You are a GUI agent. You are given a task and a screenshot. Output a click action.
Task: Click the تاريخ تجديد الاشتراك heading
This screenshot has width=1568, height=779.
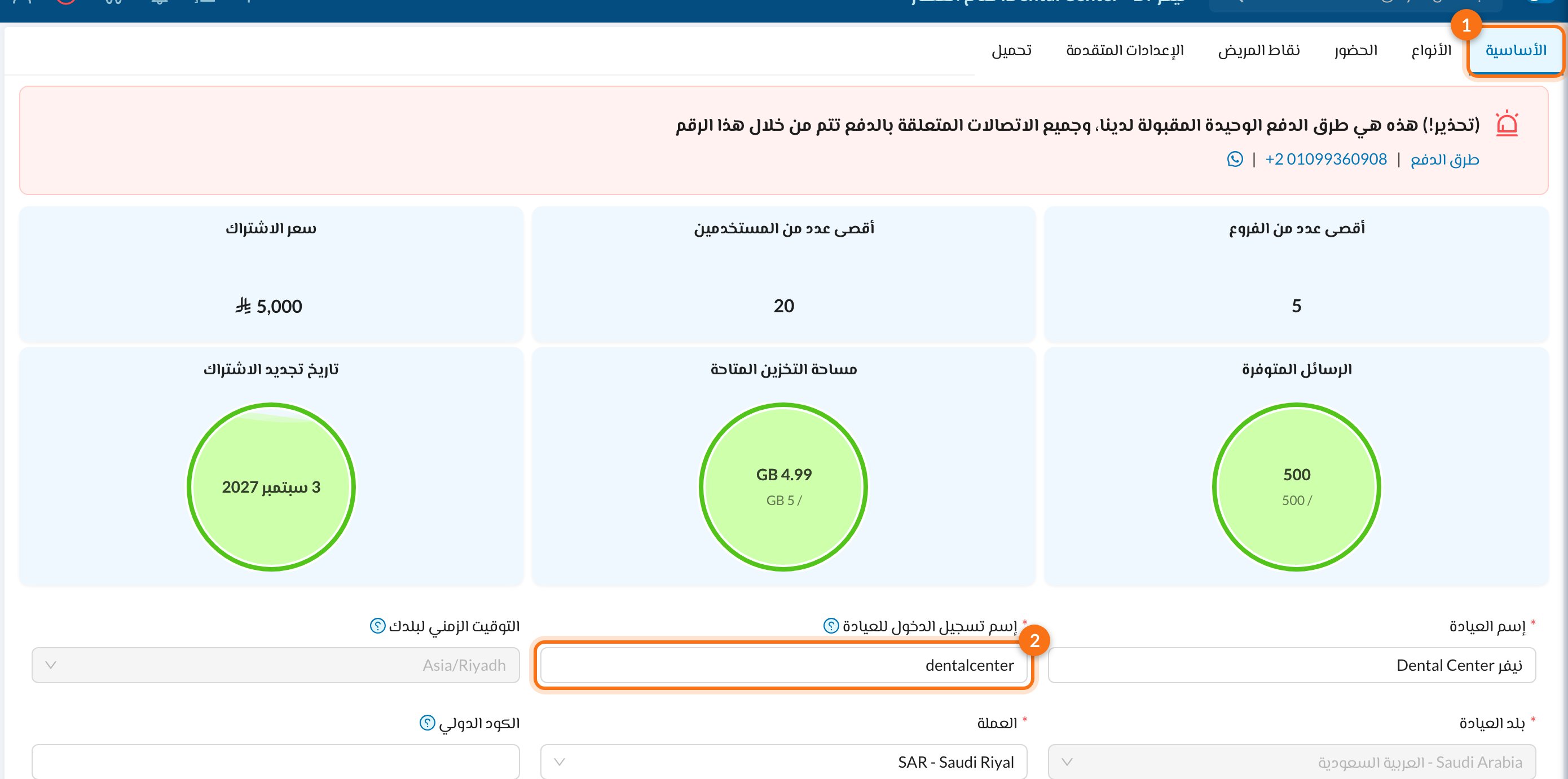click(271, 369)
